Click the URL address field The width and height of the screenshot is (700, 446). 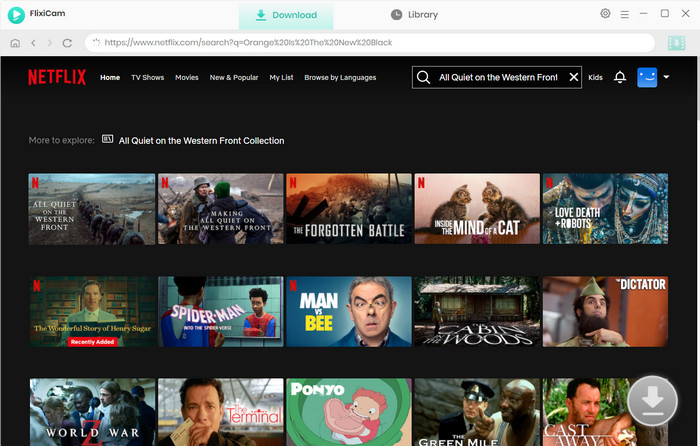(x=370, y=43)
